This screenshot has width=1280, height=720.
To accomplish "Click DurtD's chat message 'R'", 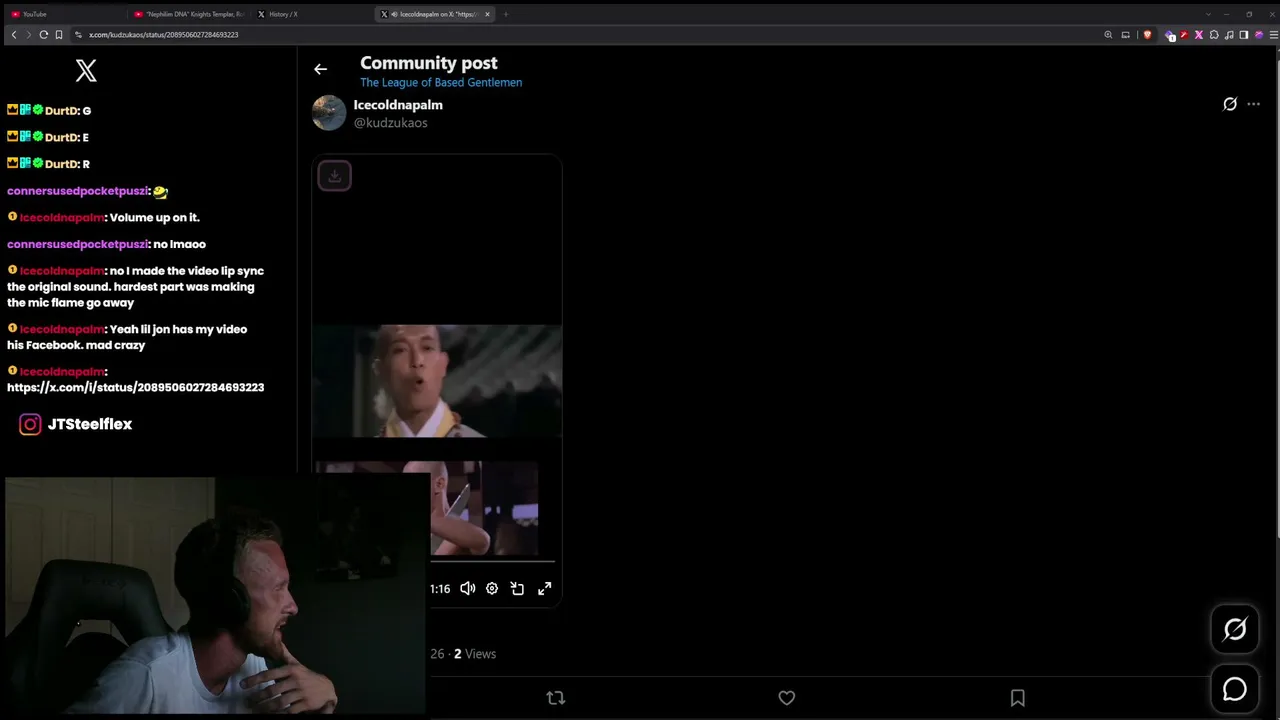I will pyautogui.click(x=86, y=164).
